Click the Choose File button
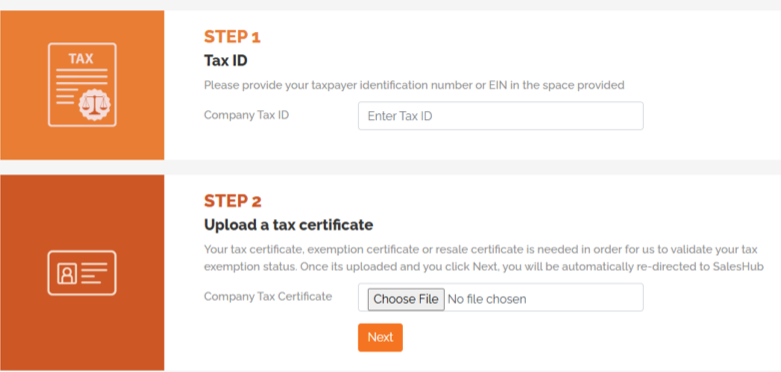 click(406, 299)
